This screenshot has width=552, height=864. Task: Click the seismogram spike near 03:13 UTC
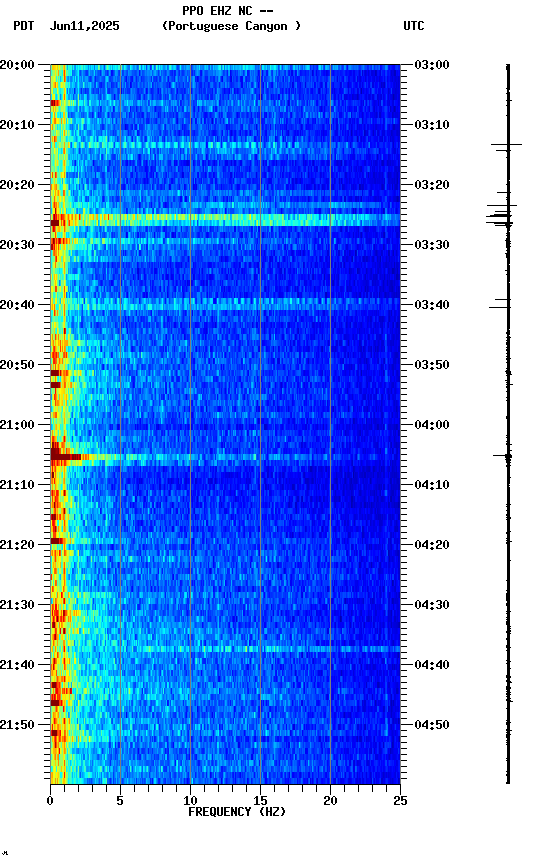(506, 144)
